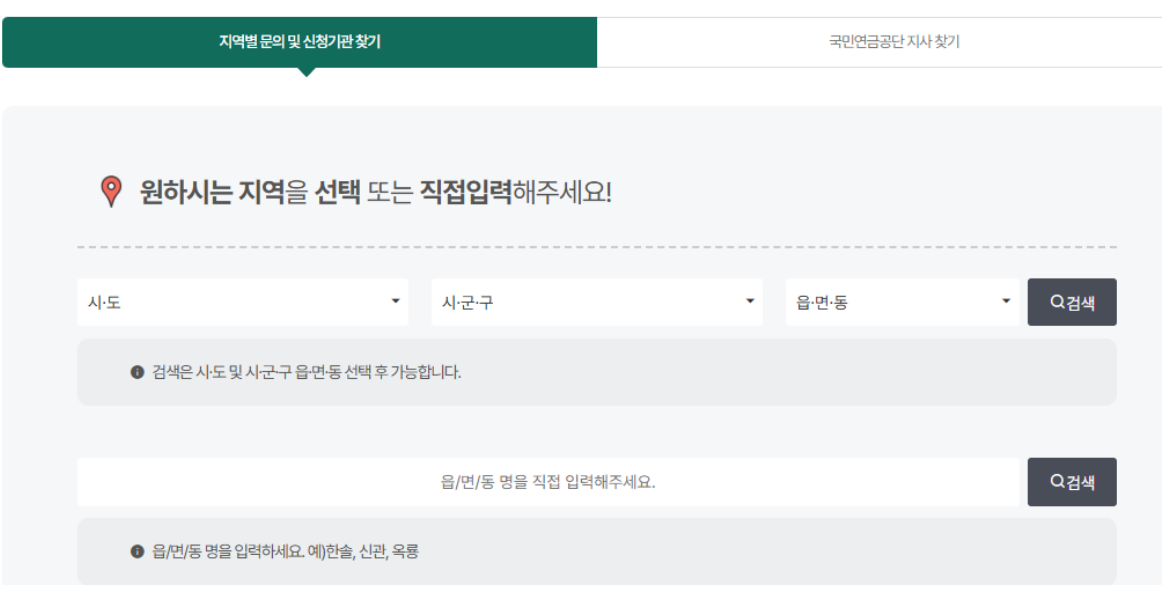
Task: Click the arrow on the 시·도 selector
Action: point(395,302)
